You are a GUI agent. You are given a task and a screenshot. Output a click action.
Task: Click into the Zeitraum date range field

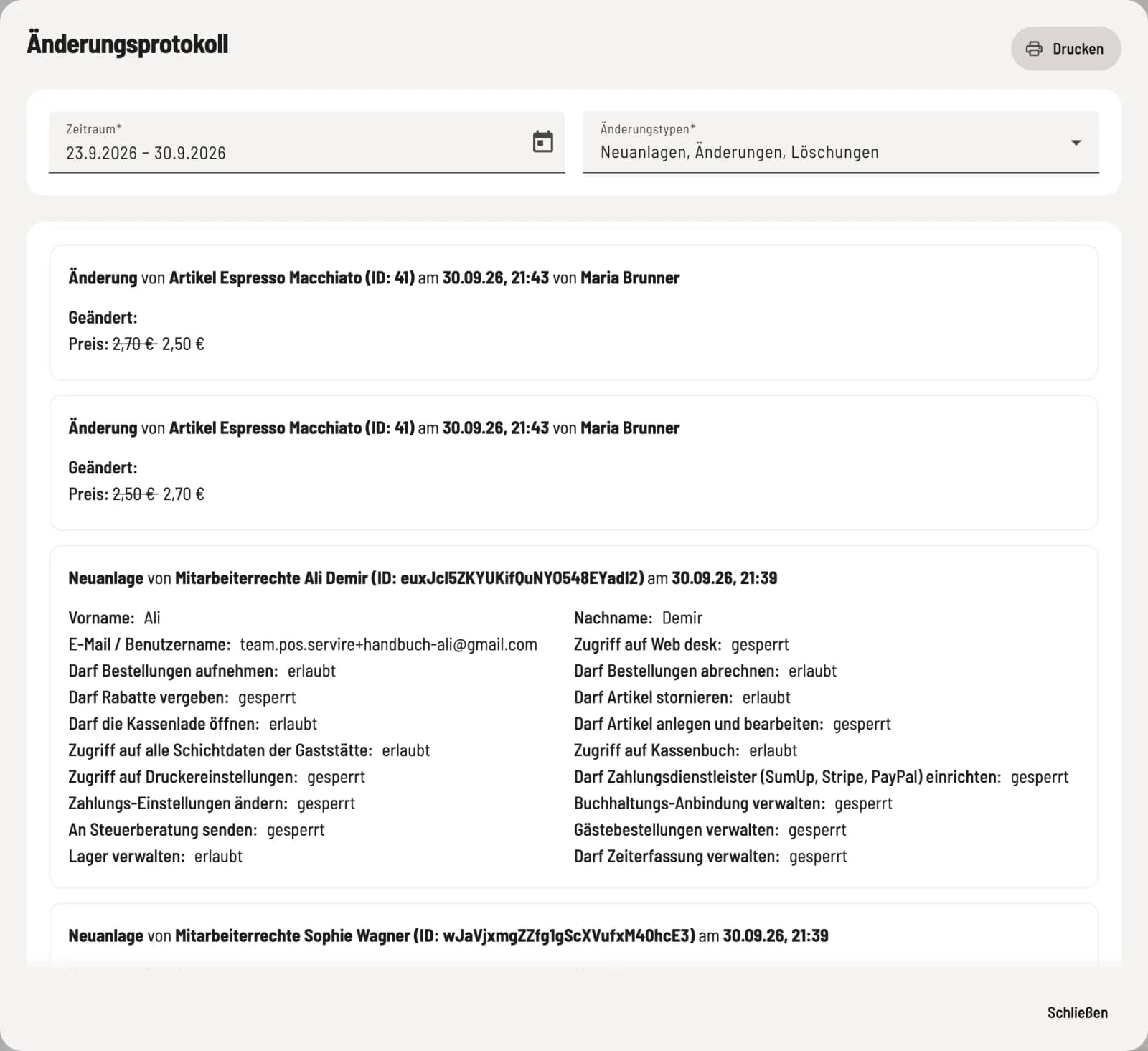306,142
